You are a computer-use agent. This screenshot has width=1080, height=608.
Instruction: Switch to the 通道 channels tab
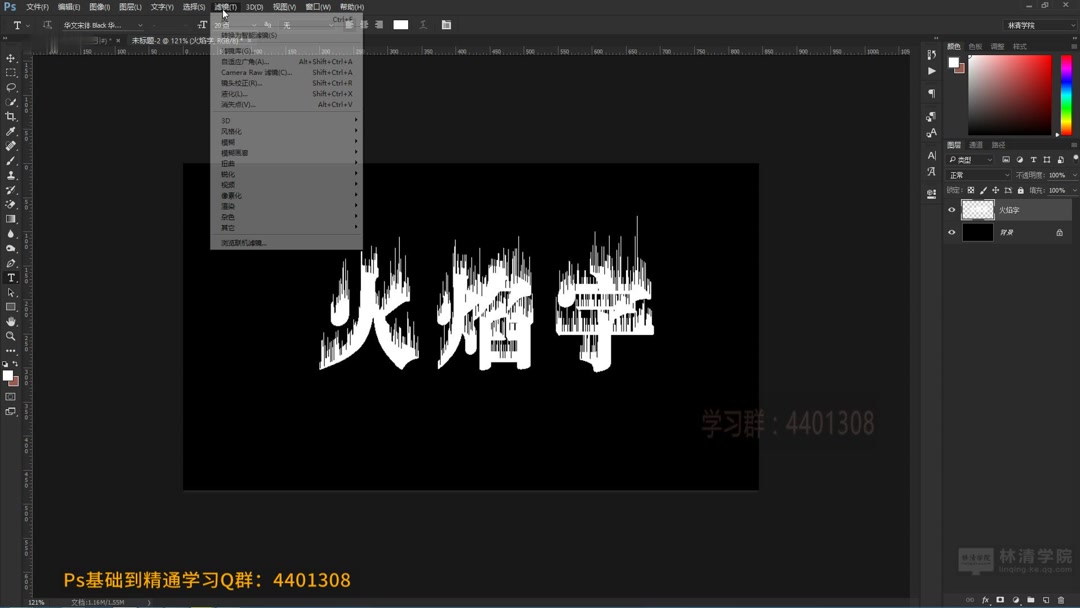coord(976,144)
